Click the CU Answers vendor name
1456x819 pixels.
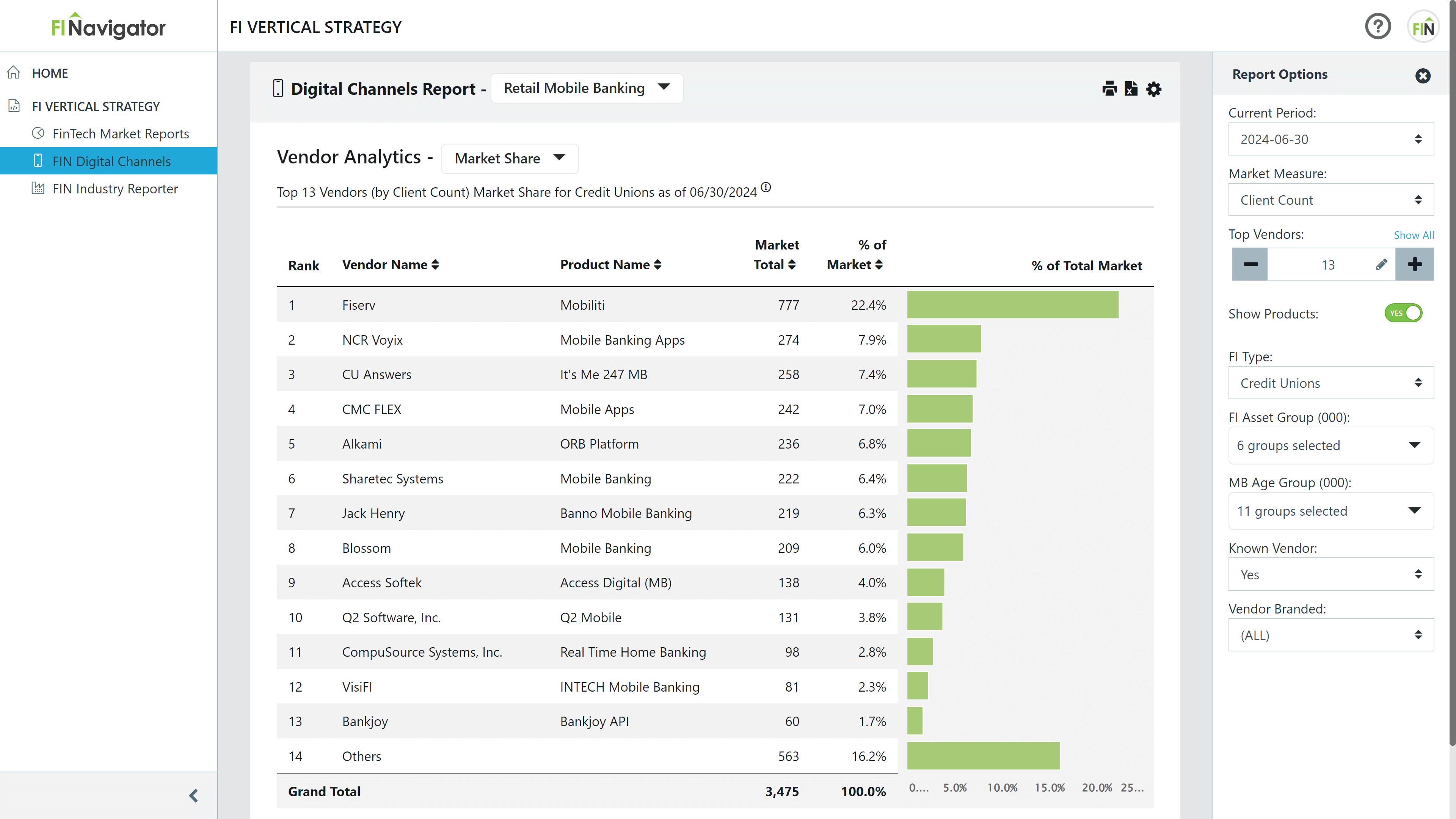(x=377, y=374)
